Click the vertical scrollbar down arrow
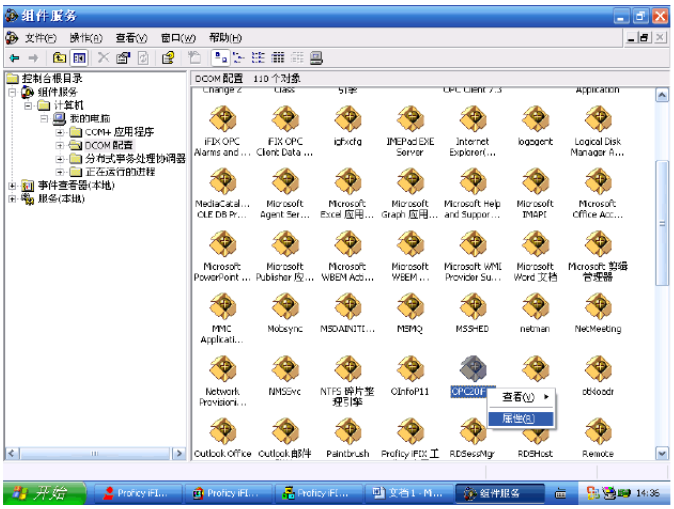This screenshot has height=509, width=674. point(662,453)
